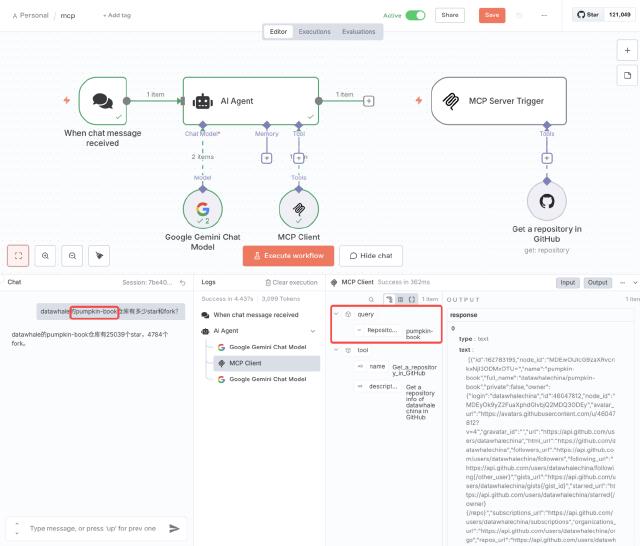Click the fit-to-view canvas icon
This screenshot has height=546, width=640.
pyautogui.click(x=19, y=256)
